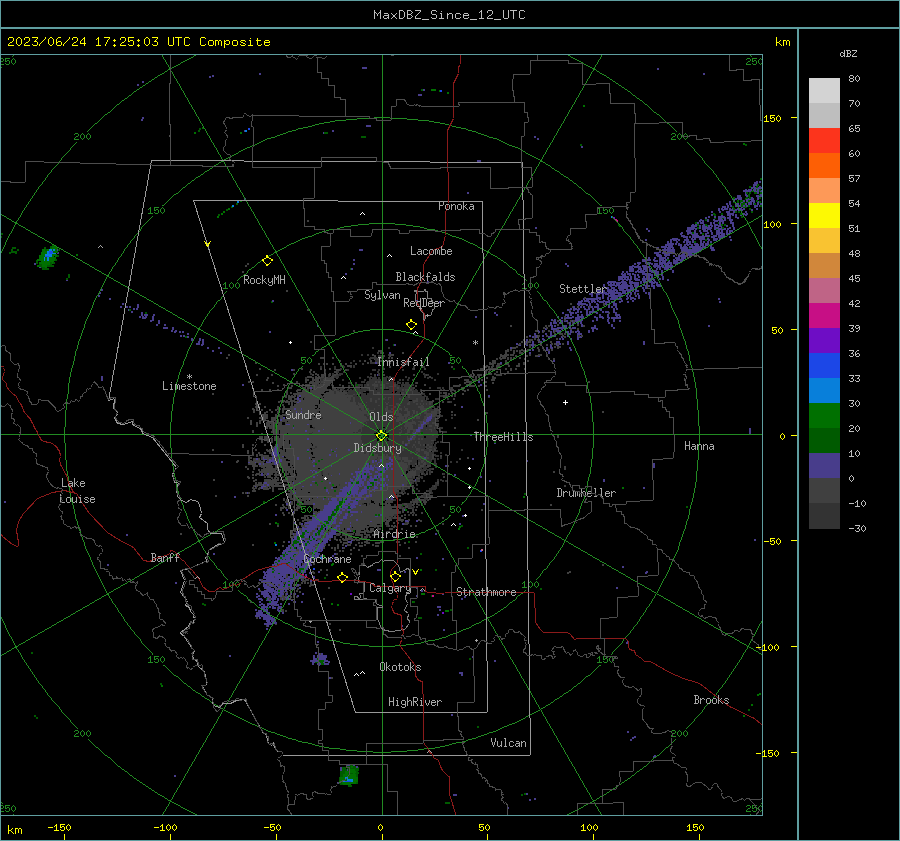Image resolution: width=900 pixels, height=841 pixels.
Task: Click the white plus marker east of ThreeHills
Action: point(565,402)
